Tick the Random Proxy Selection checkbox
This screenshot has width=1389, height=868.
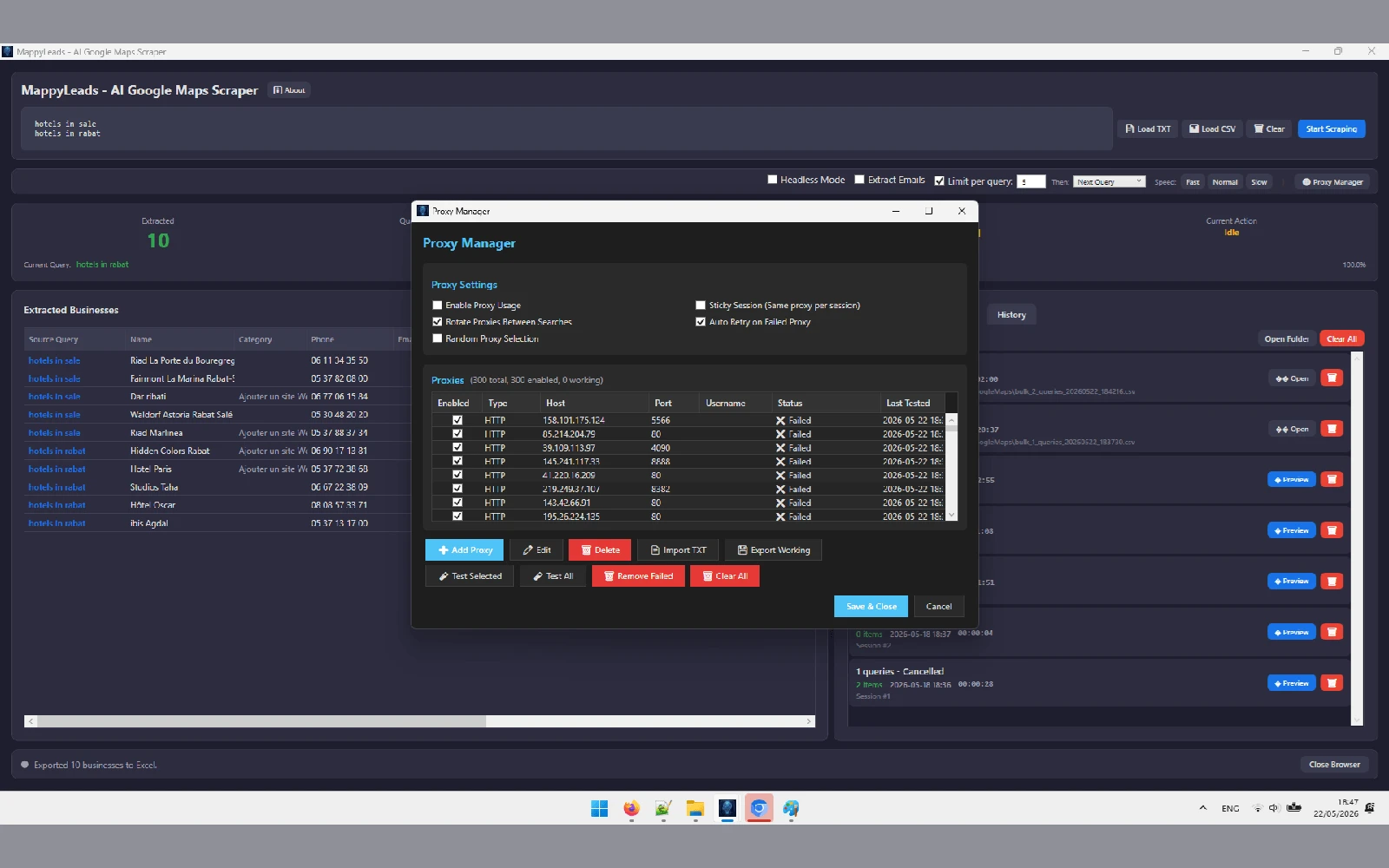click(x=438, y=339)
